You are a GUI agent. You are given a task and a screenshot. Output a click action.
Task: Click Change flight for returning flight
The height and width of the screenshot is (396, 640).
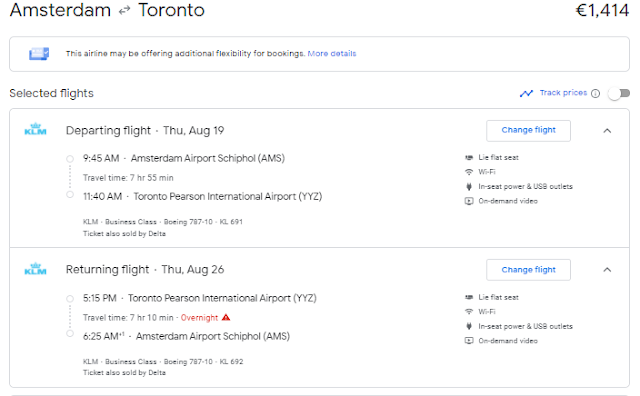click(528, 270)
